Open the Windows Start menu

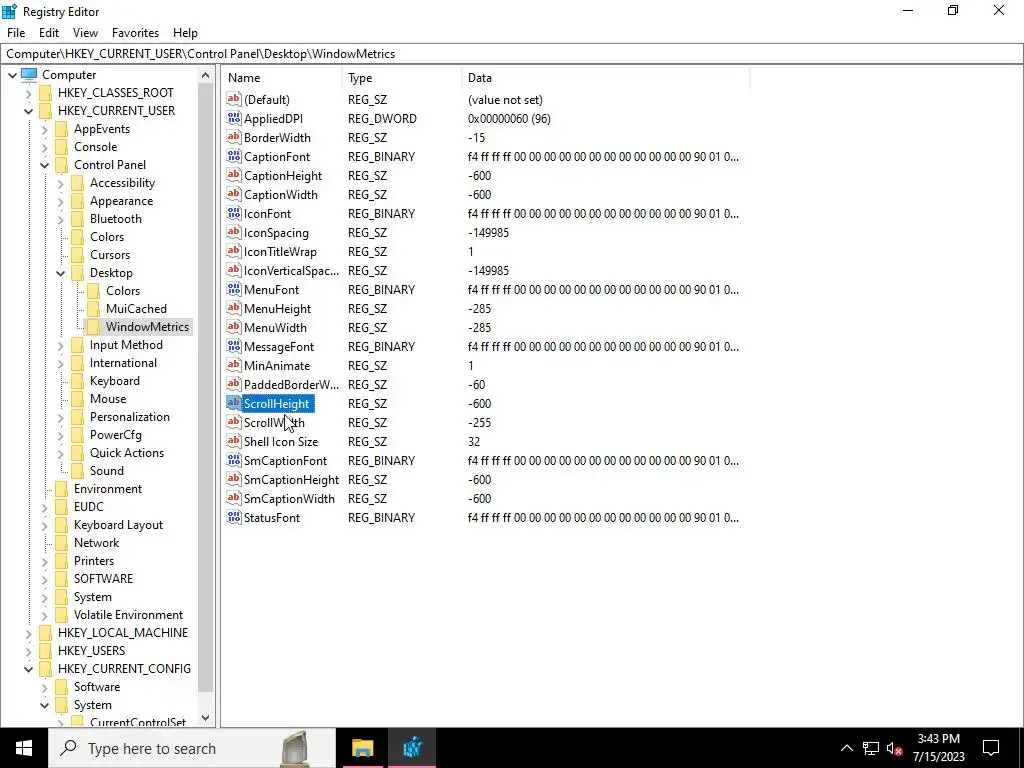point(24,748)
